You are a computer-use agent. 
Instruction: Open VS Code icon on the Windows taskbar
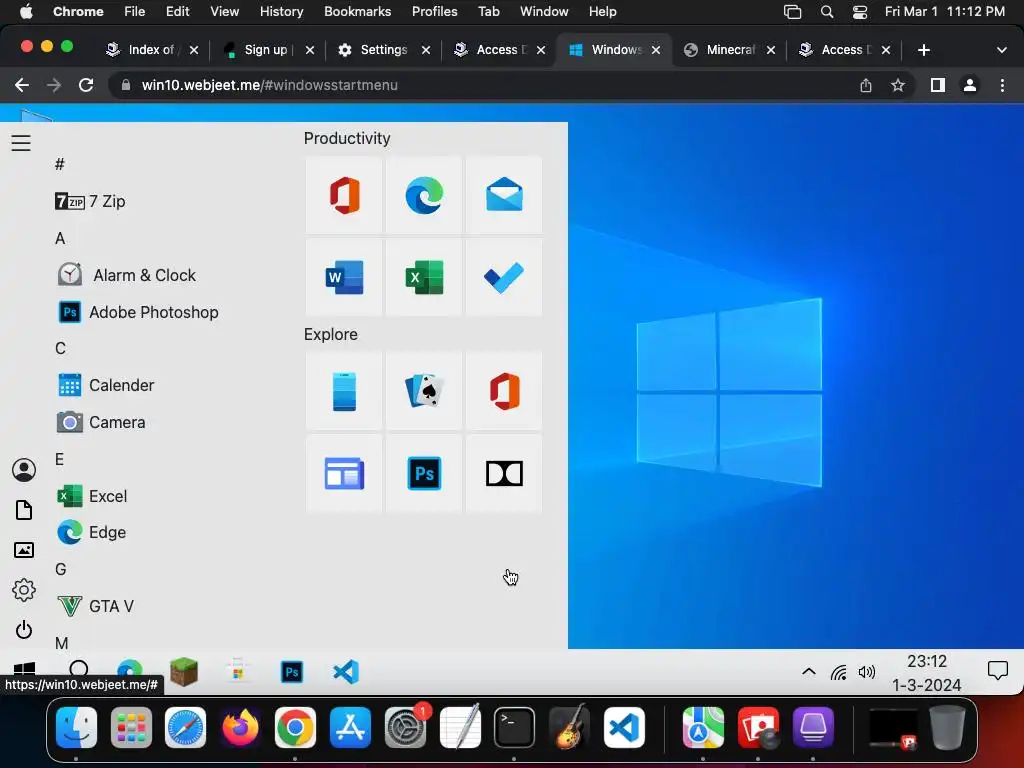(345, 672)
